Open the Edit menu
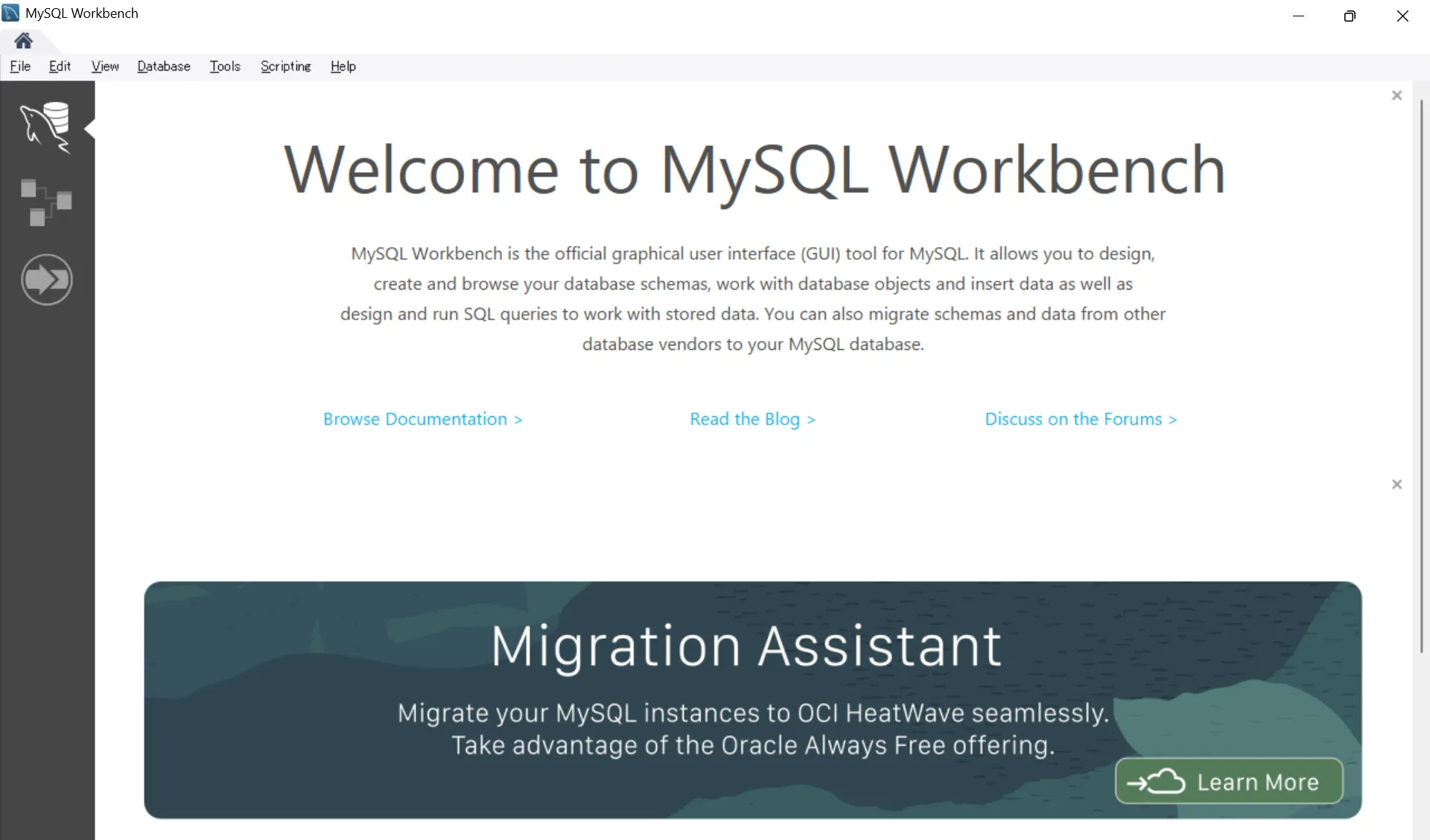 (x=59, y=66)
